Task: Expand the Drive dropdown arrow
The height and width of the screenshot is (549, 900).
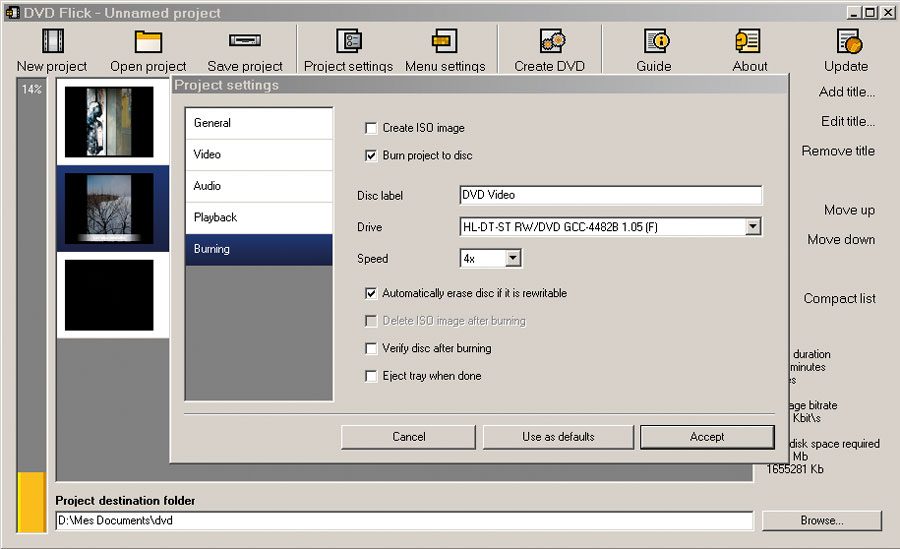Action: (x=753, y=227)
